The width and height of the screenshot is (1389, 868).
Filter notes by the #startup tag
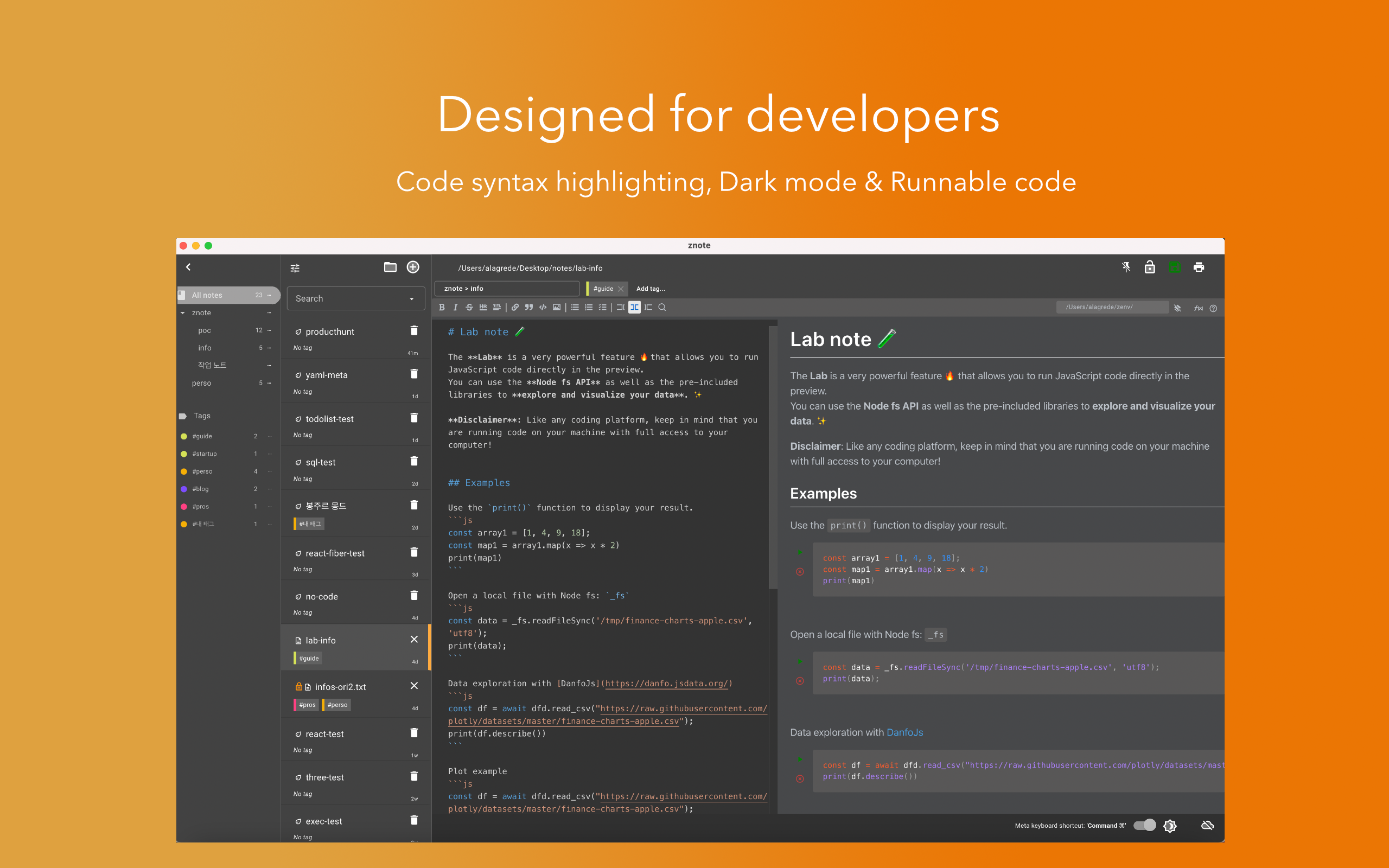(205, 454)
